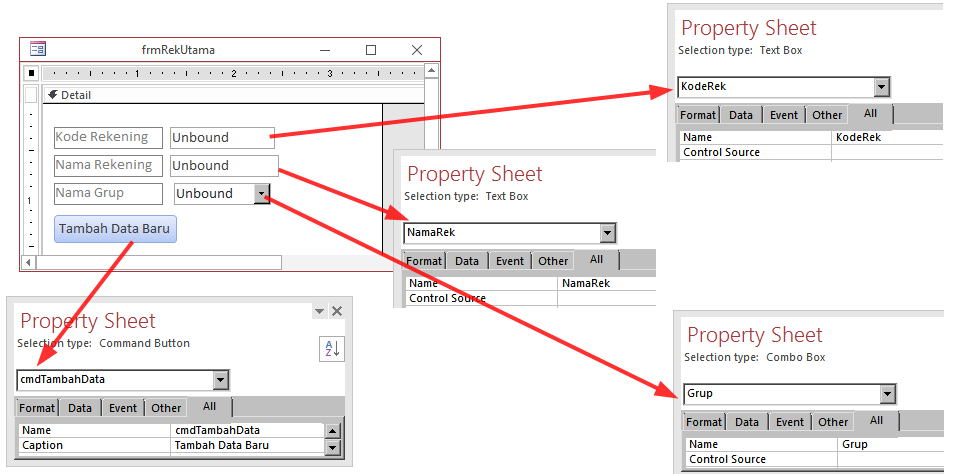963x474 pixels.
Task: Click the Name value cmdTambahData in property grid
Action: pos(247,430)
